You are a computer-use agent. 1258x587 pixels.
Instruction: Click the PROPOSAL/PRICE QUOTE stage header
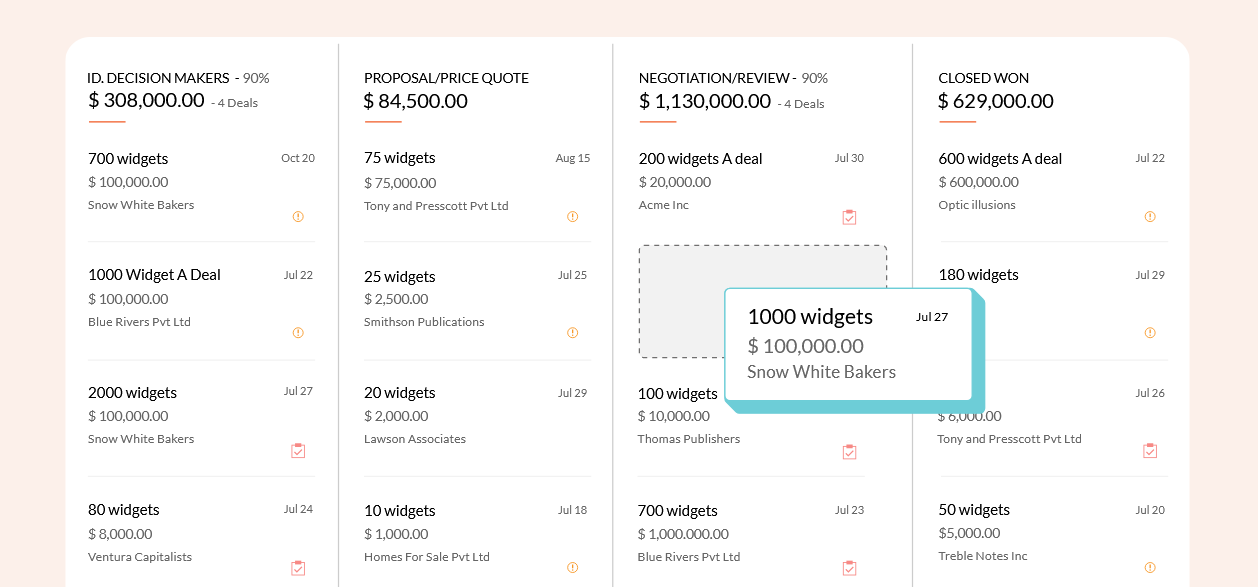445,78
